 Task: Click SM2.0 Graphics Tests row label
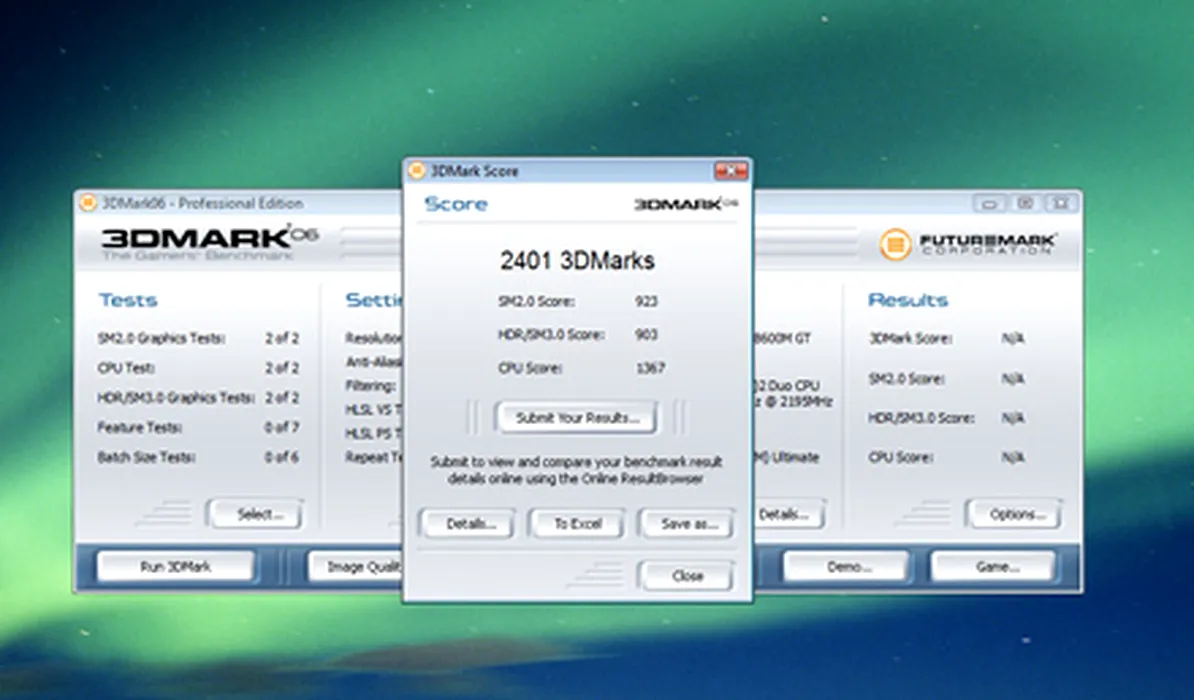pos(161,338)
